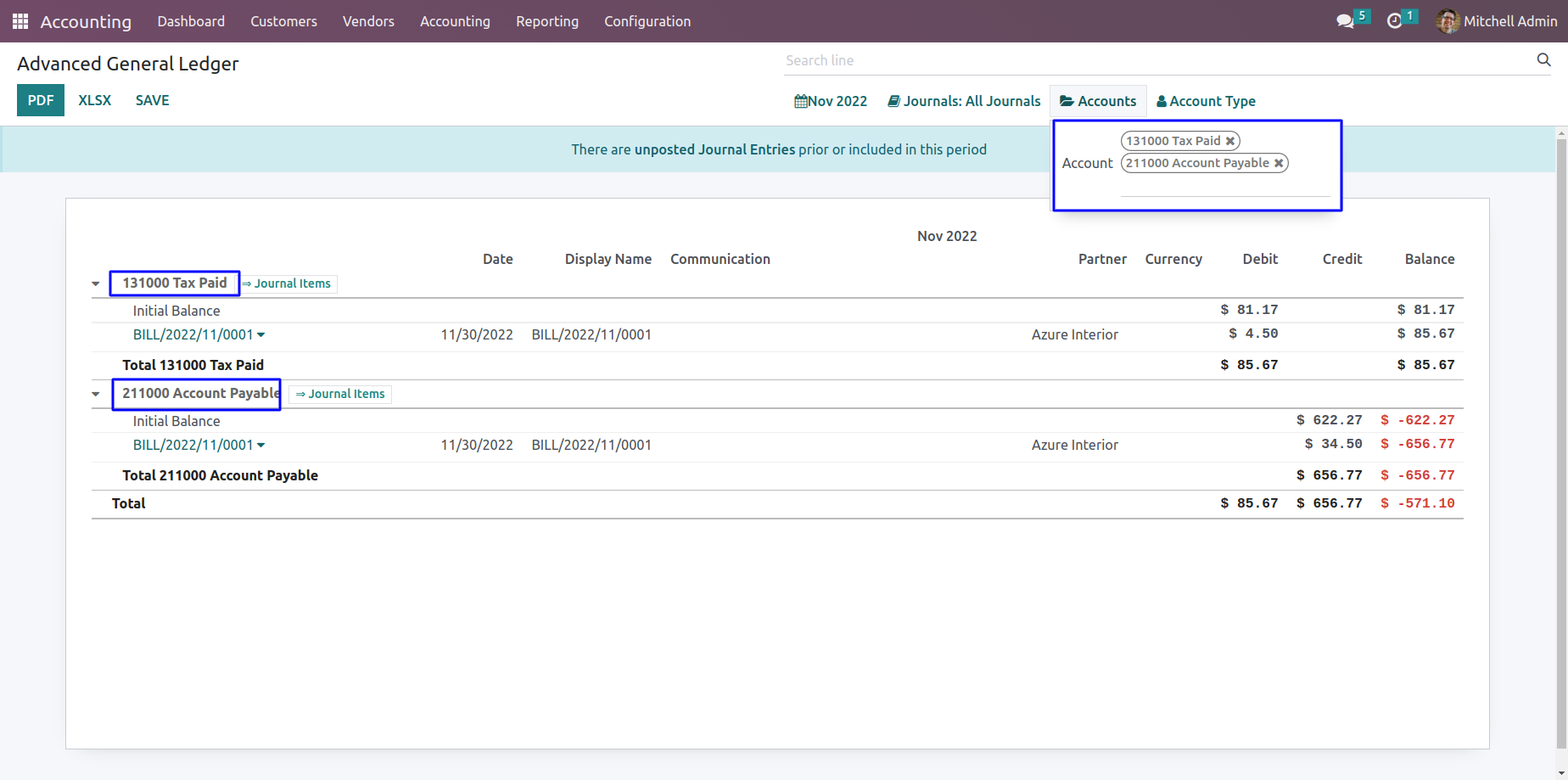Click the $ -622.27 initial balance value
Image resolution: width=1568 pixels, height=780 pixels.
click(x=1418, y=420)
